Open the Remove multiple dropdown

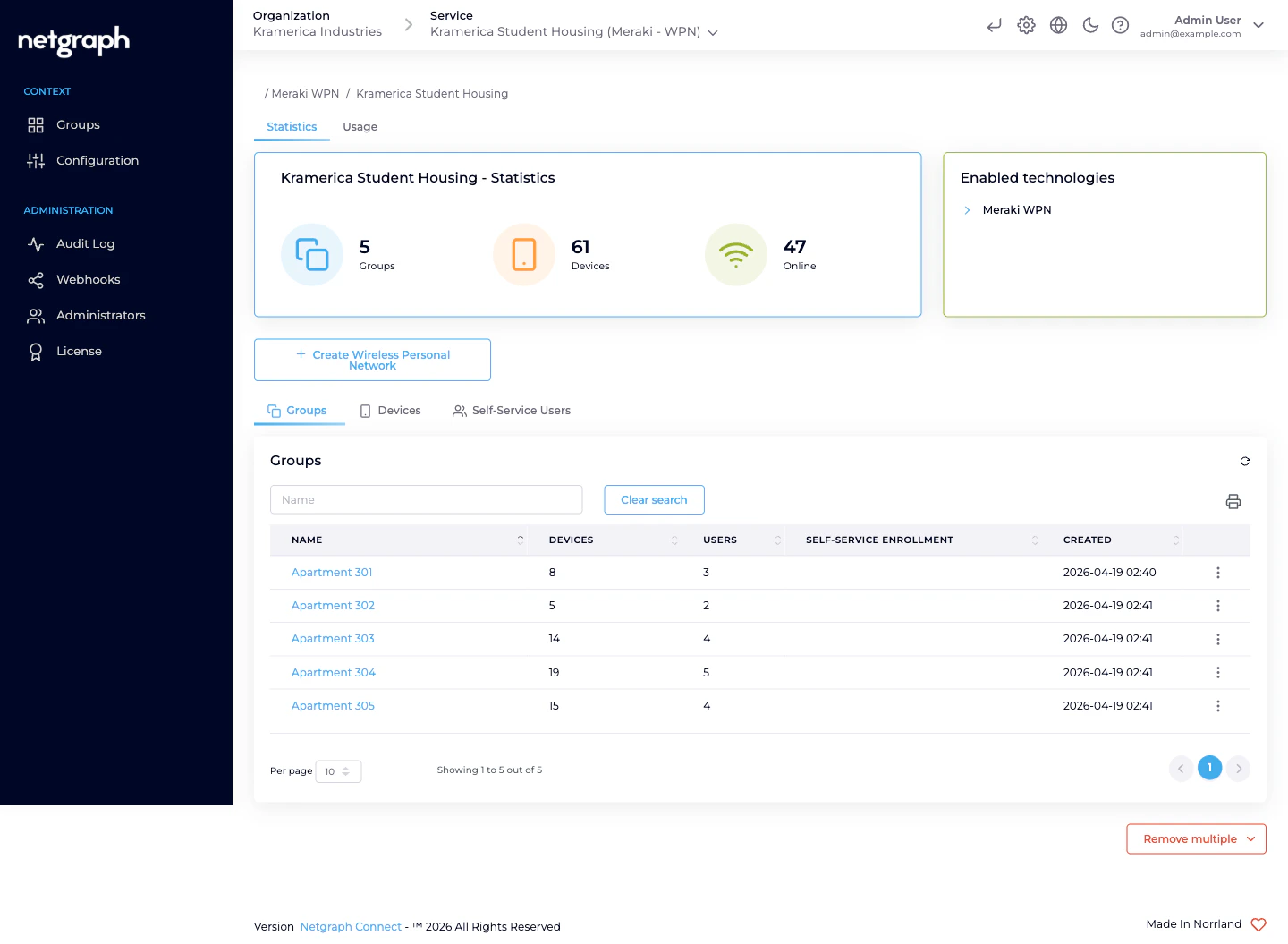(x=1196, y=838)
